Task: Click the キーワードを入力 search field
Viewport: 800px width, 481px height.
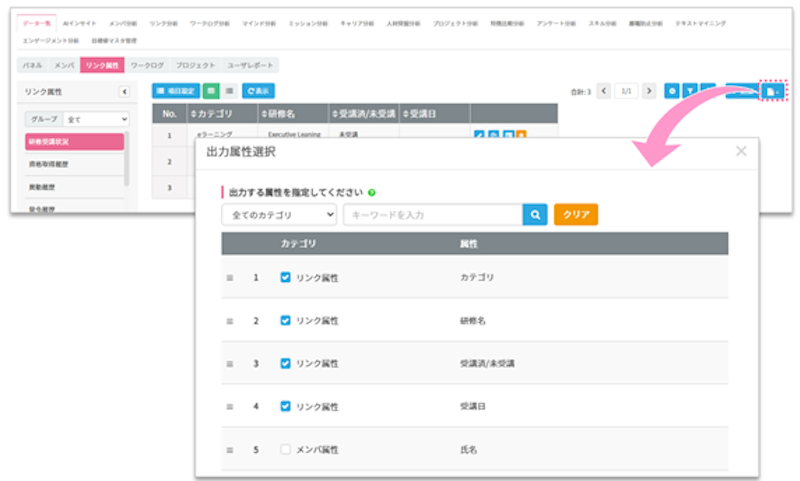Action: tap(432, 214)
